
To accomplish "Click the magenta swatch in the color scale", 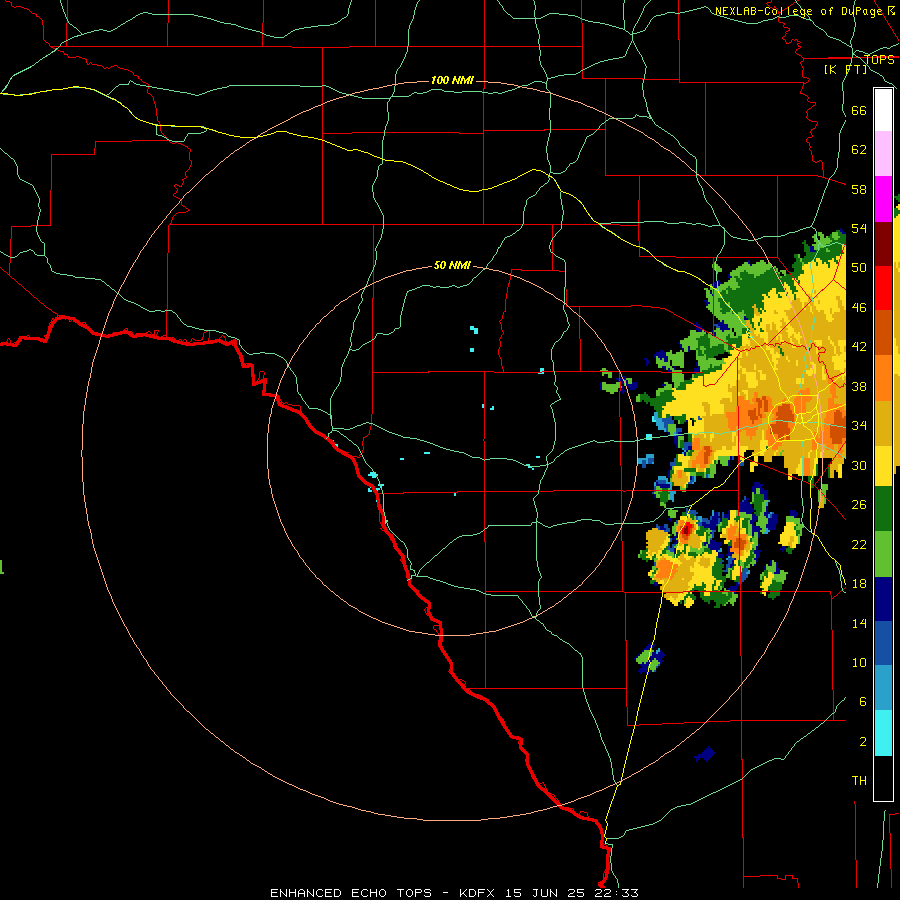I will (x=883, y=199).
